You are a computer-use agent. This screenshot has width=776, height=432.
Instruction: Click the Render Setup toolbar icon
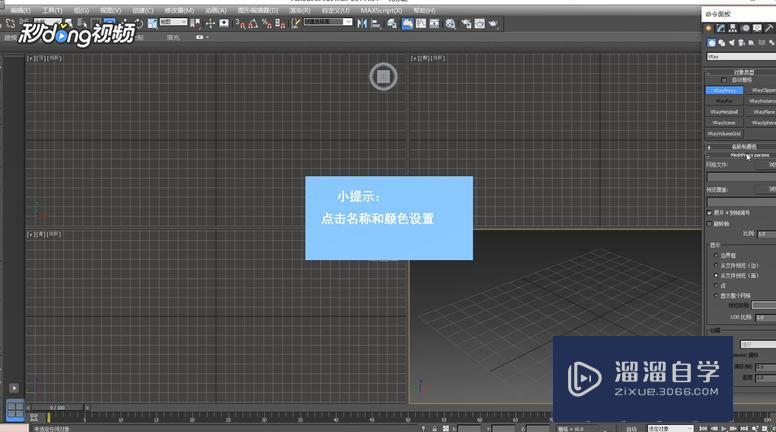point(466,23)
